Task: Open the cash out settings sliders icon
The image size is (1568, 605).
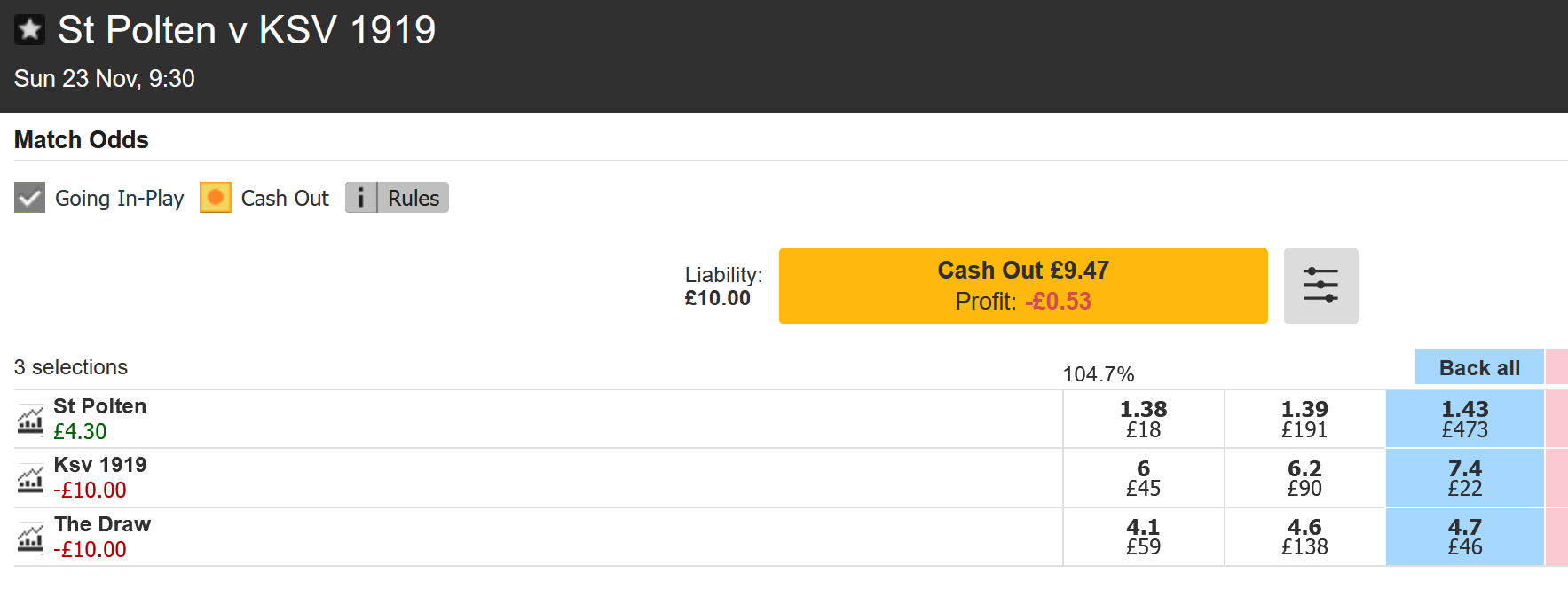Action: (x=1320, y=286)
